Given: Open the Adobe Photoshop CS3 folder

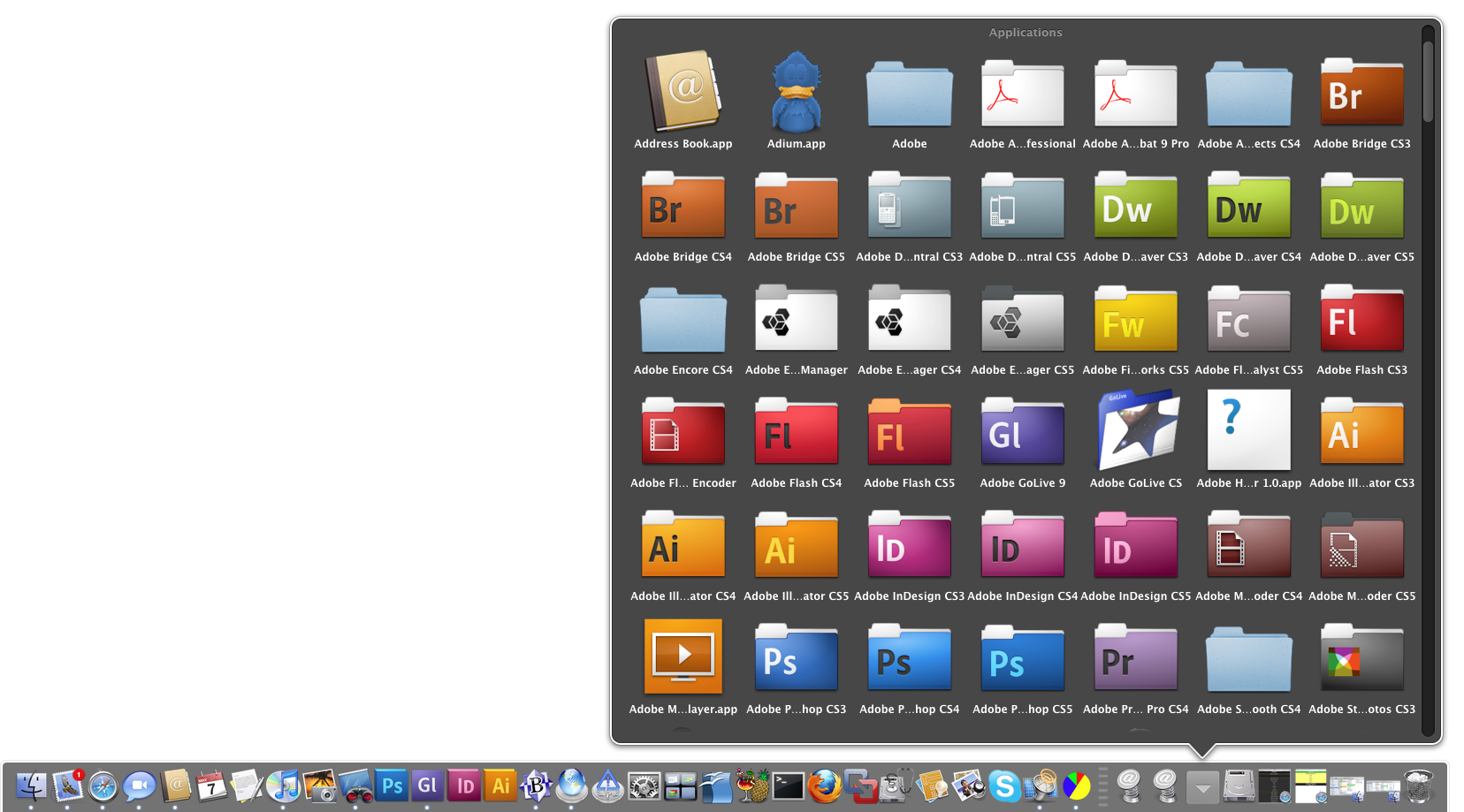Looking at the screenshot, I should (x=796, y=658).
